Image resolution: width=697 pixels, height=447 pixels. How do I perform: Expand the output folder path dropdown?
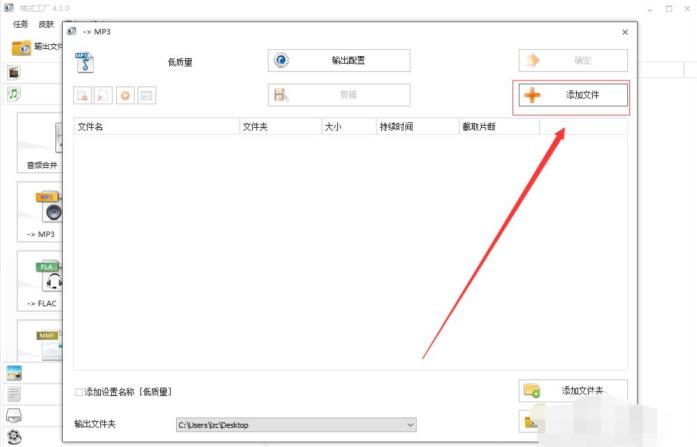click(x=410, y=425)
